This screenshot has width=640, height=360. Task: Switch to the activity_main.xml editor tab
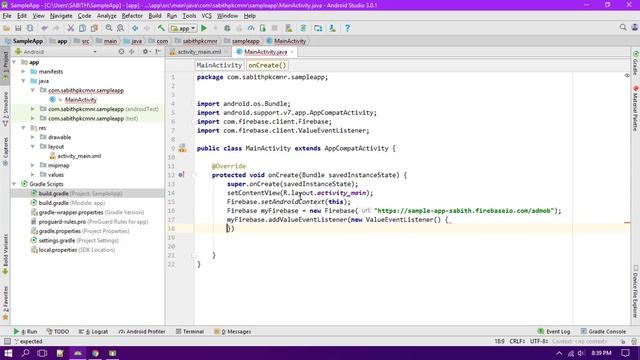coord(199,52)
